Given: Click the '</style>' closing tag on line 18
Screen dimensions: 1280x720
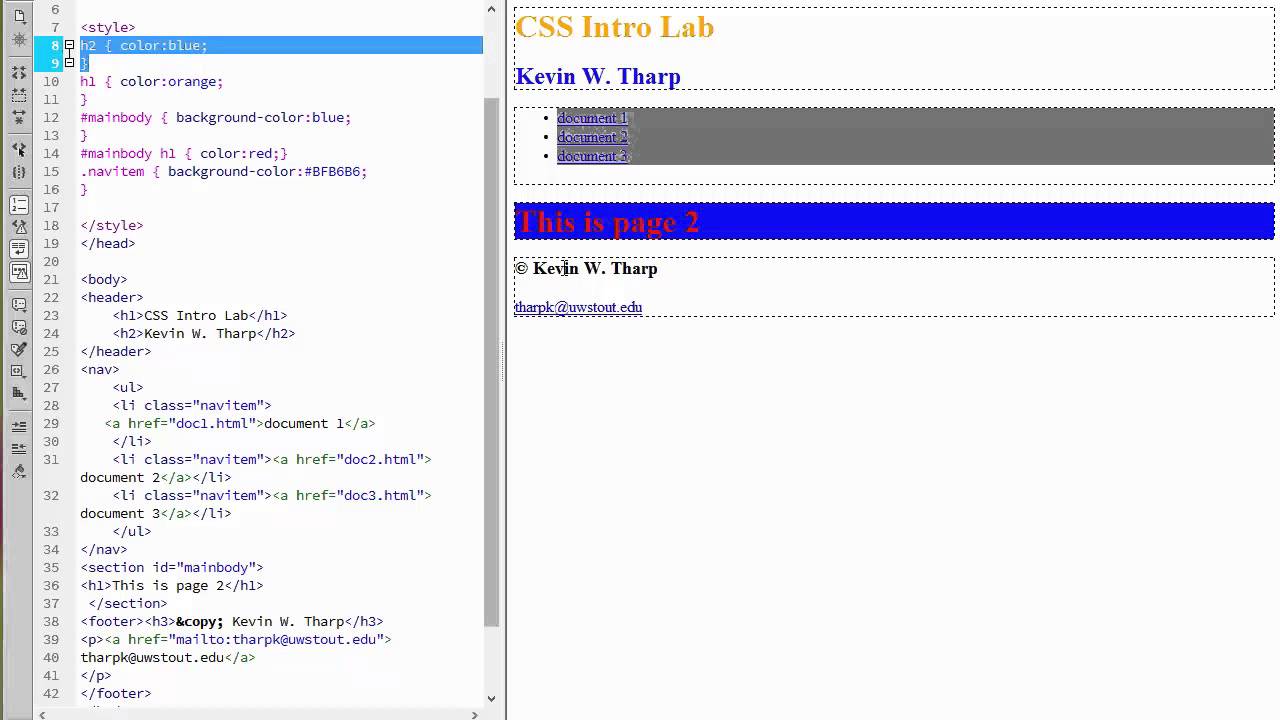Looking at the screenshot, I should [112, 226].
